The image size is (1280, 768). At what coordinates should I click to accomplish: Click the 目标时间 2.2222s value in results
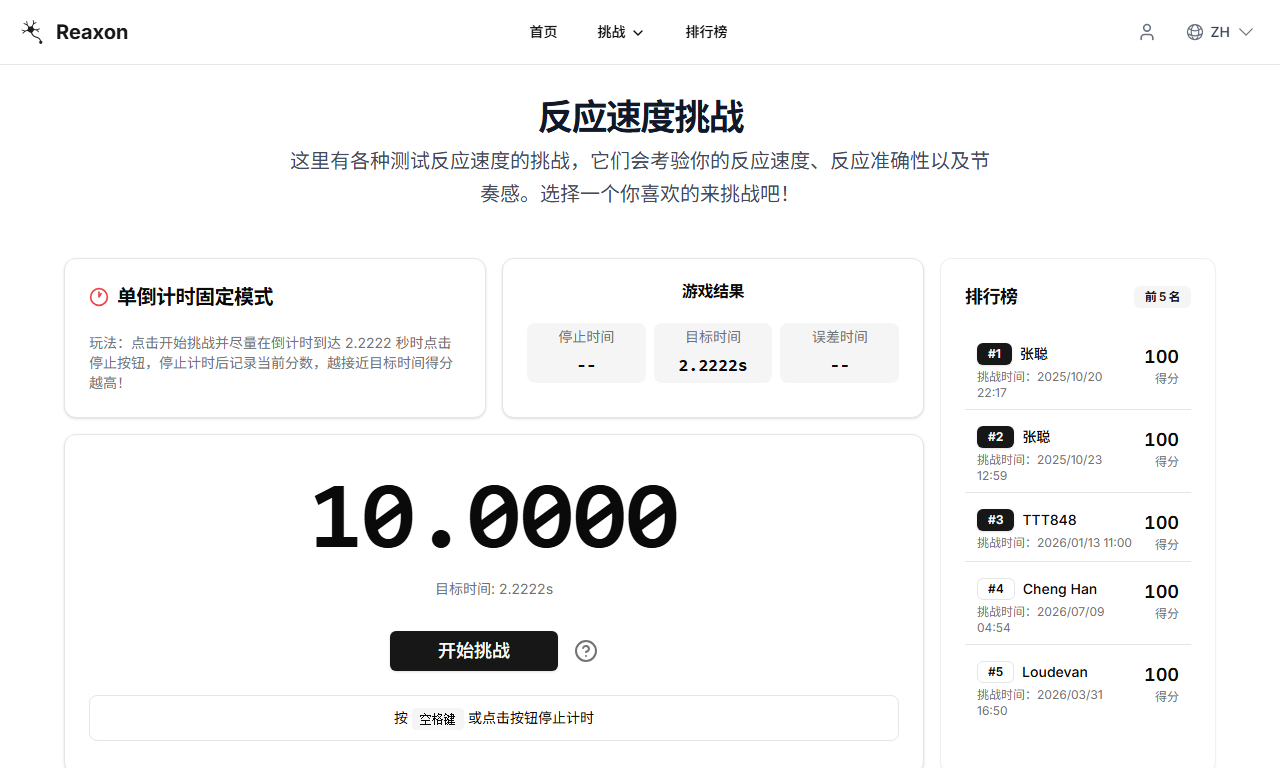(713, 366)
